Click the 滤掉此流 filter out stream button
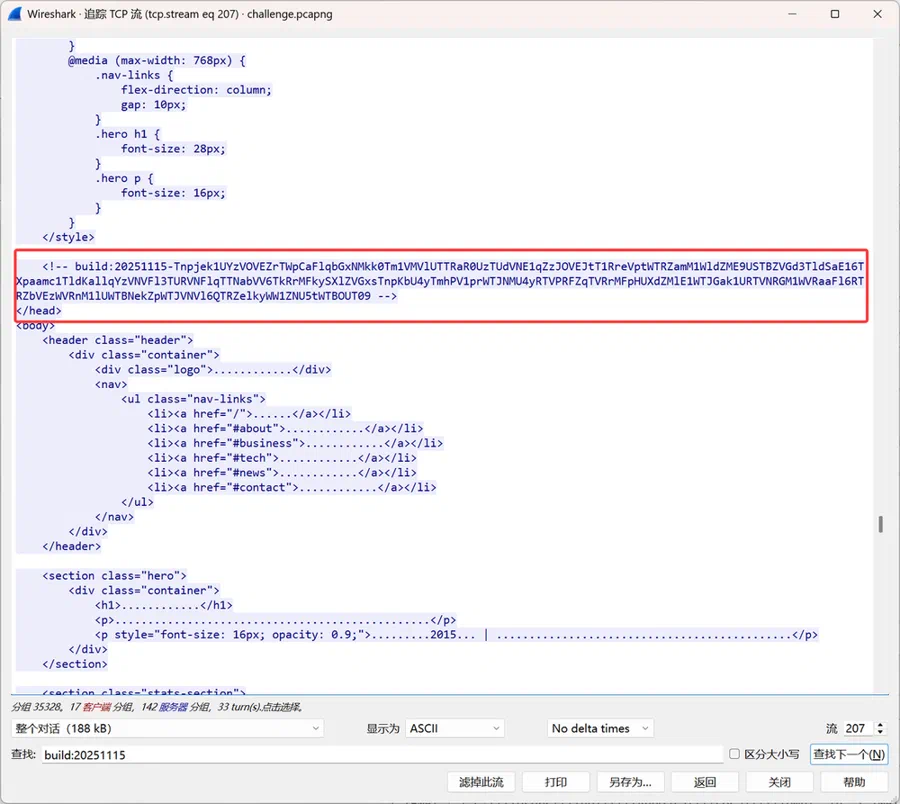Image resolution: width=900 pixels, height=804 pixels. pos(481,782)
